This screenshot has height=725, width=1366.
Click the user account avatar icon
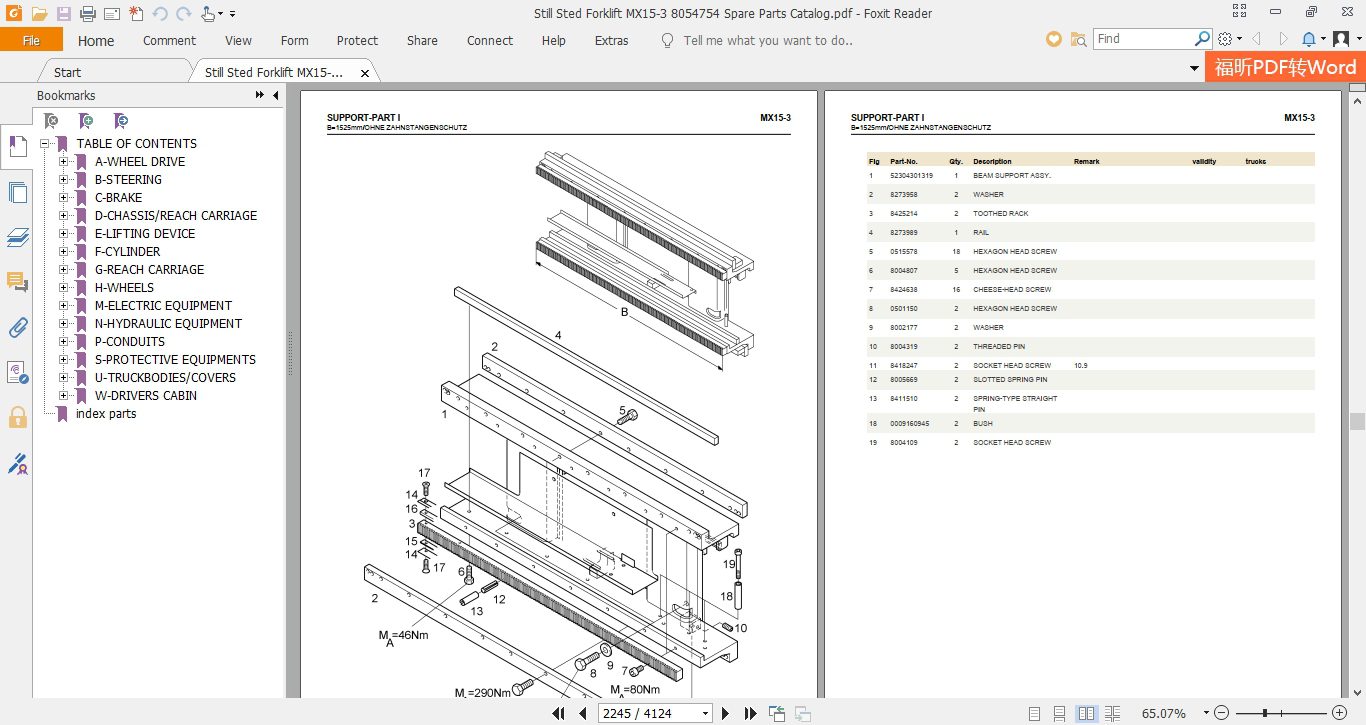1341,39
